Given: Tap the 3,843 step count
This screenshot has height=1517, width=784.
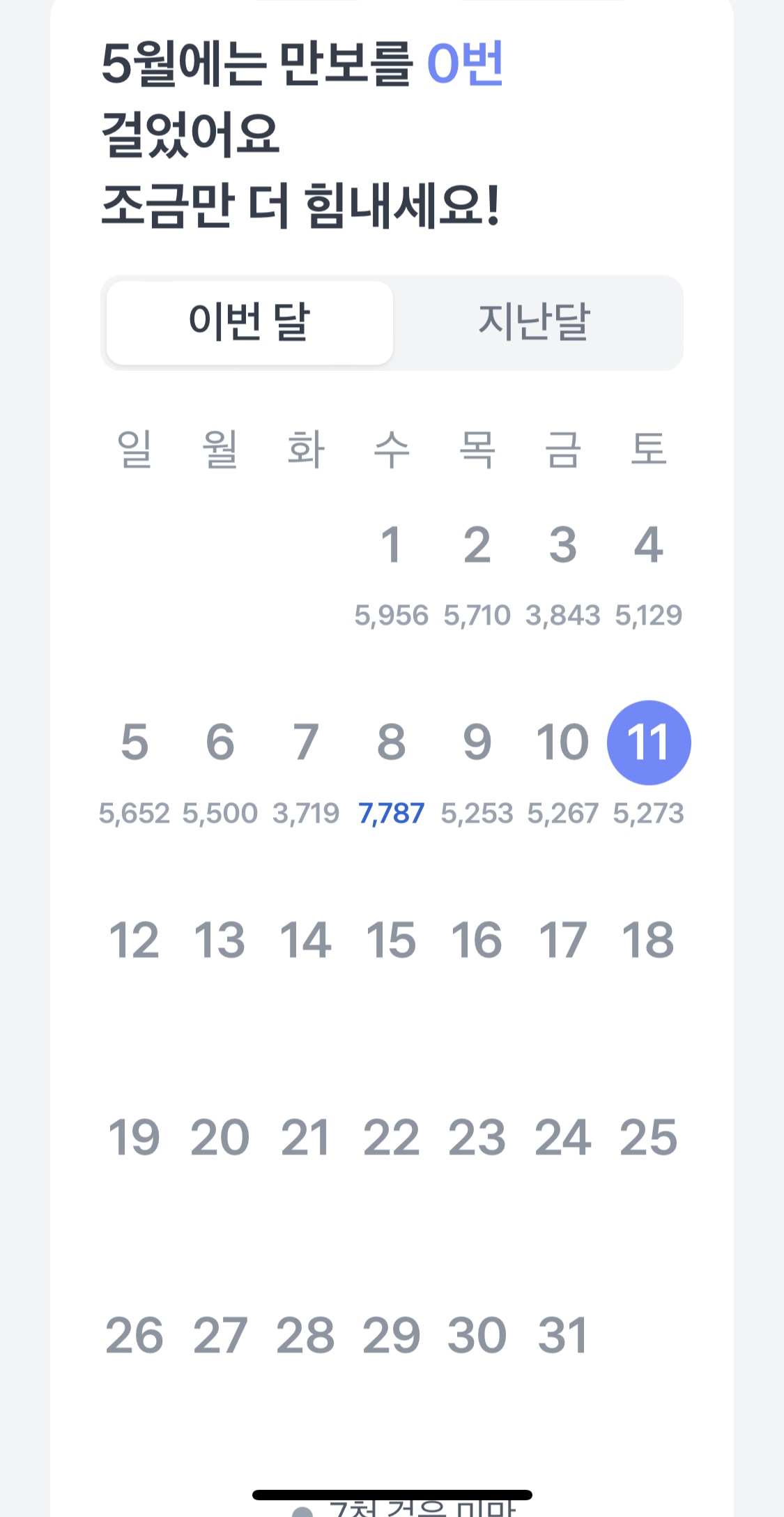Looking at the screenshot, I should 562,616.
